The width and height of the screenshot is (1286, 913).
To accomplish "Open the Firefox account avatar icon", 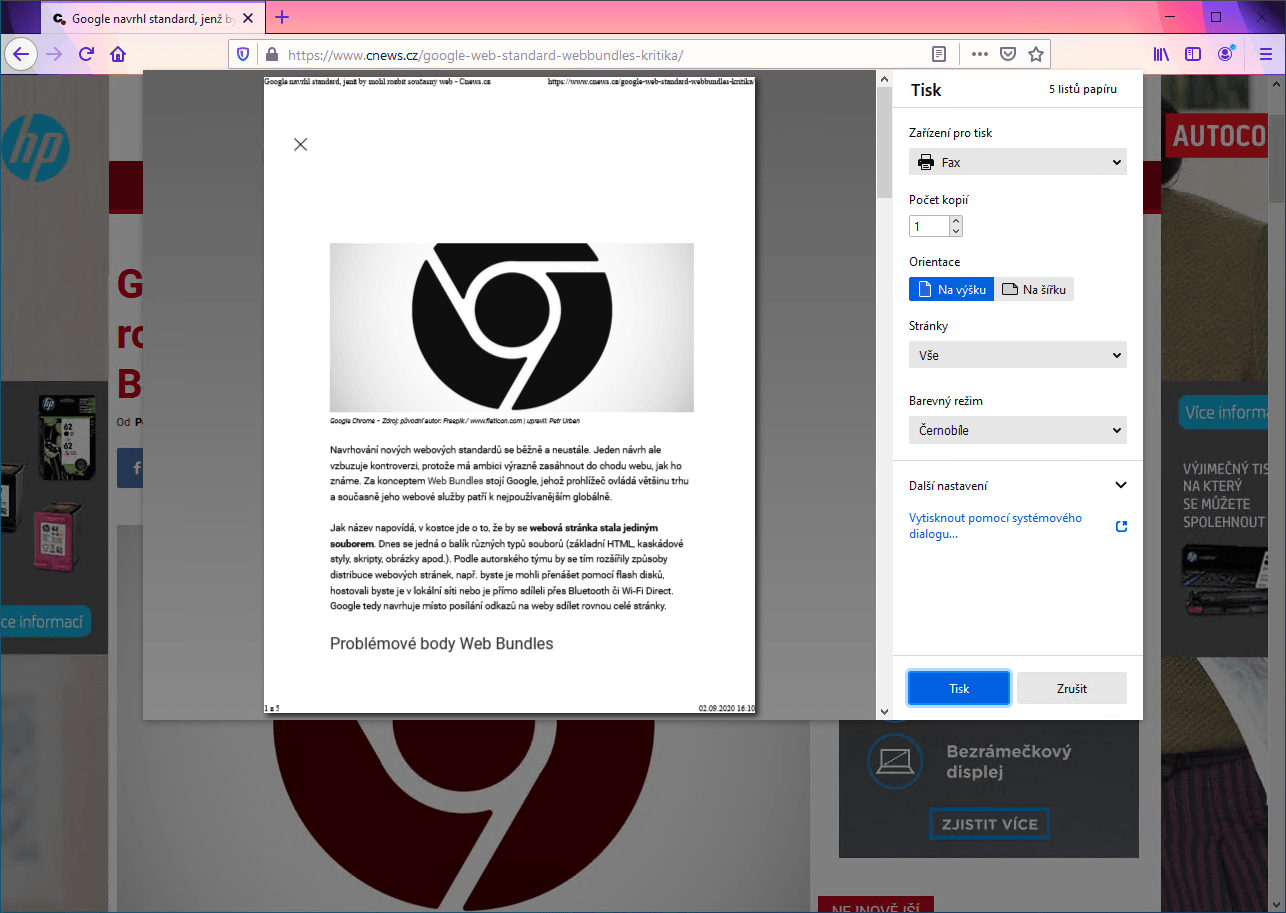I will [x=1226, y=54].
